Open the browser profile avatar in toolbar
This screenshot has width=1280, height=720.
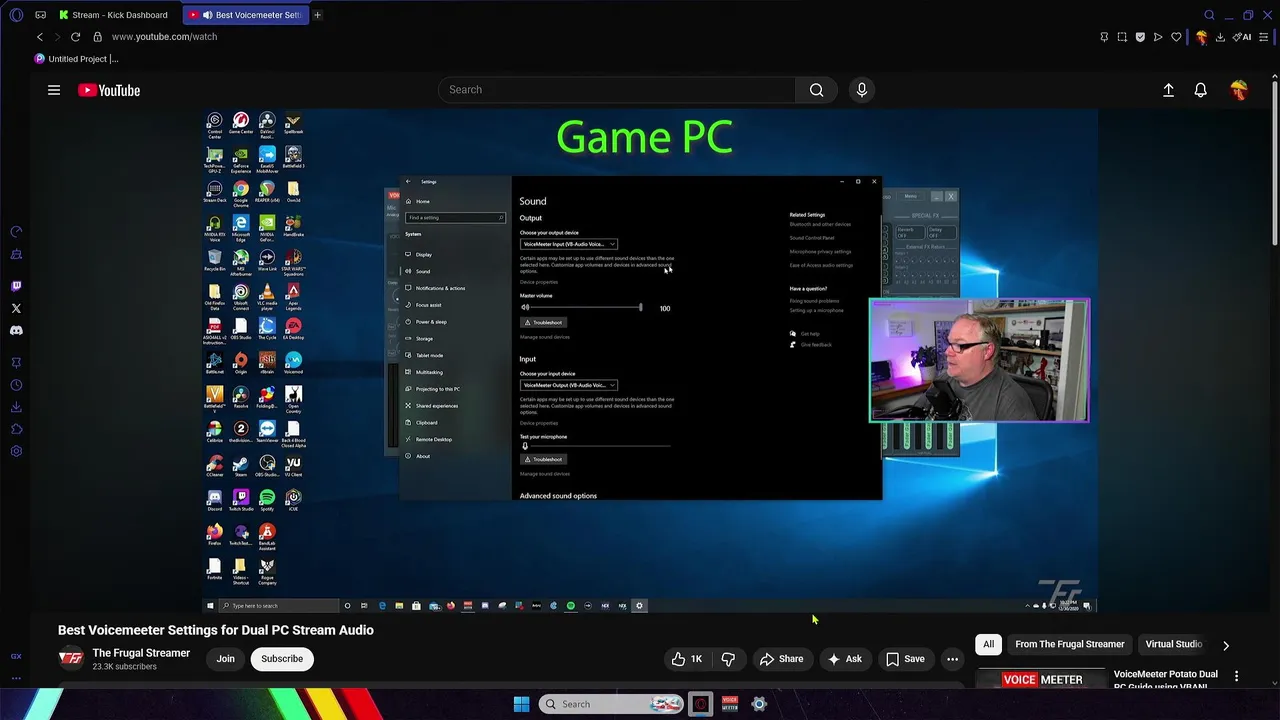point(1201,37)
